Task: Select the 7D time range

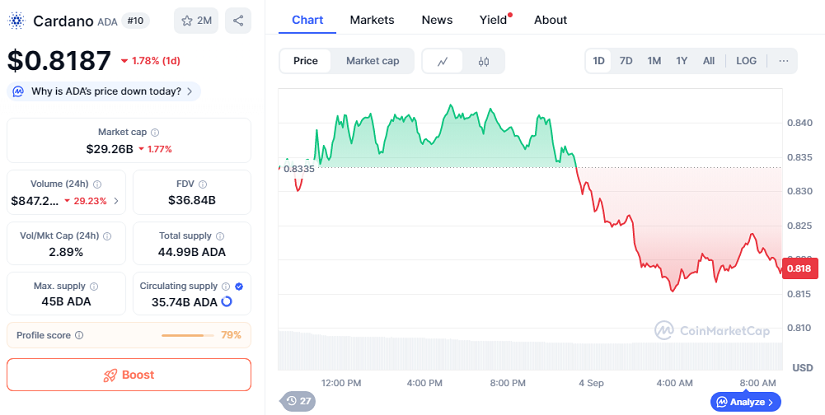Action: coord(626,61)
